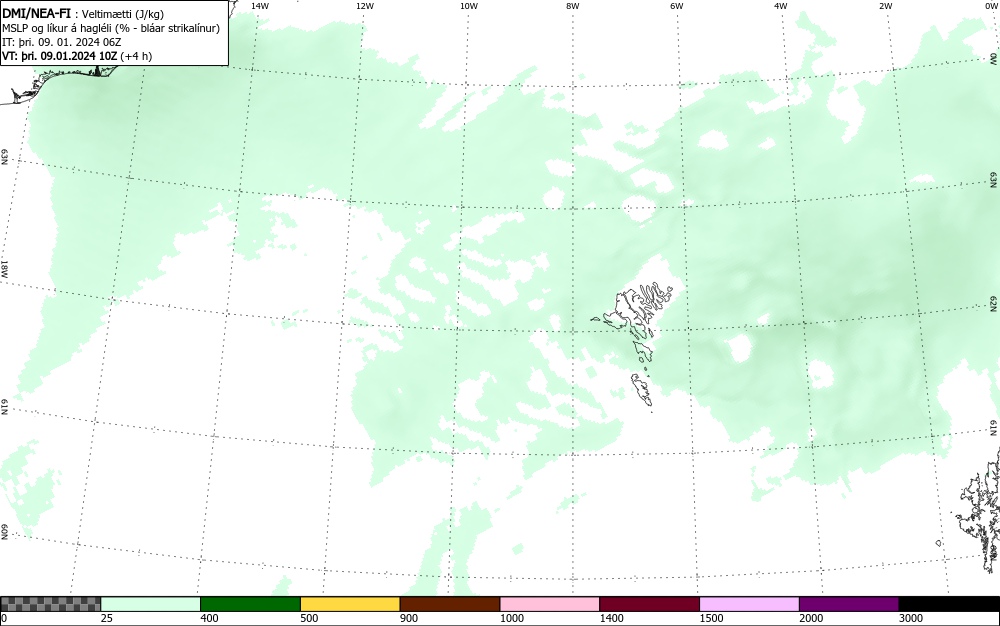1000x626 pixels.
Task: Click the legend value 900
Action: [409, 618]
